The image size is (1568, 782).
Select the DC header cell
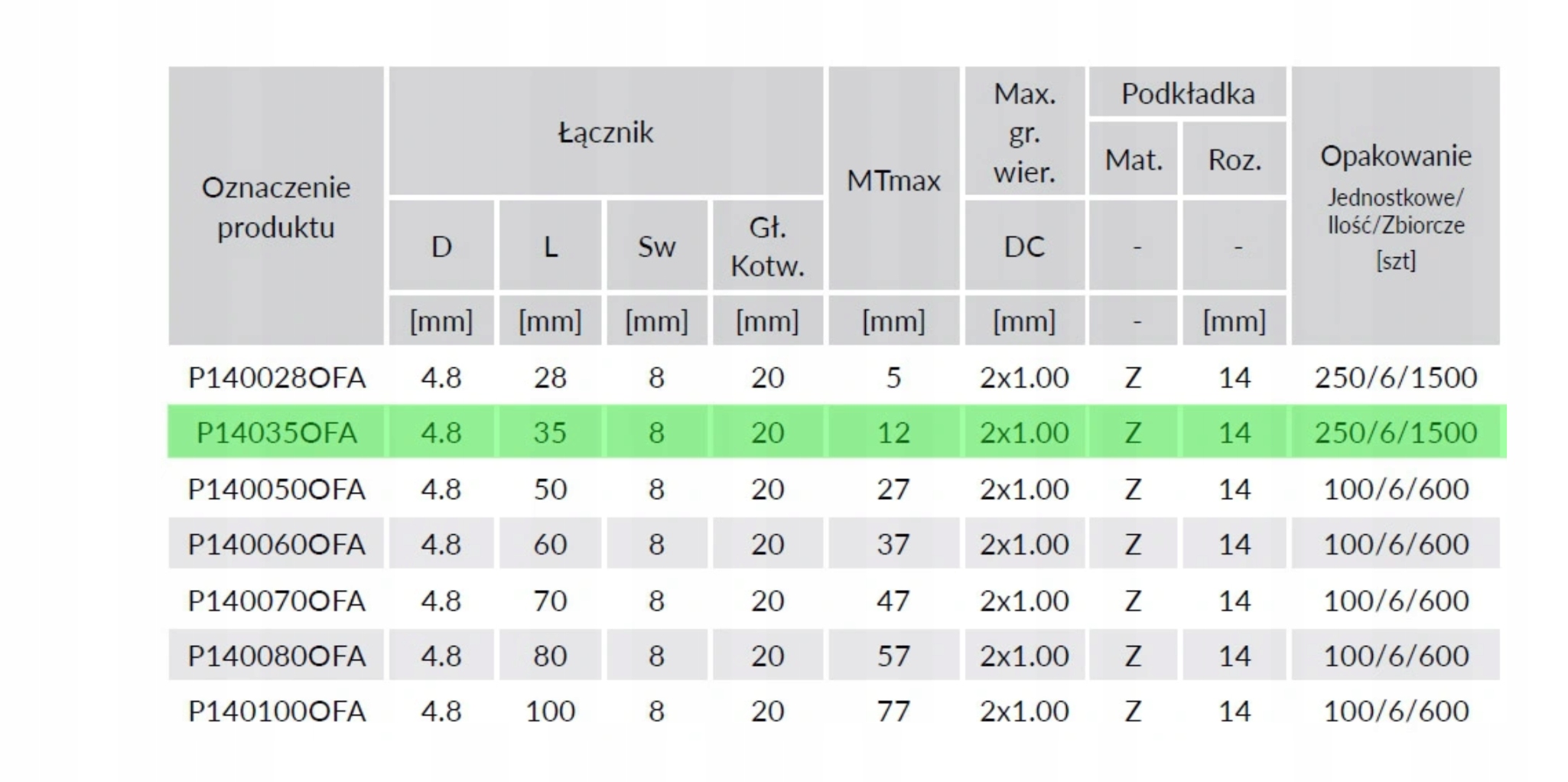point(1024,246)
